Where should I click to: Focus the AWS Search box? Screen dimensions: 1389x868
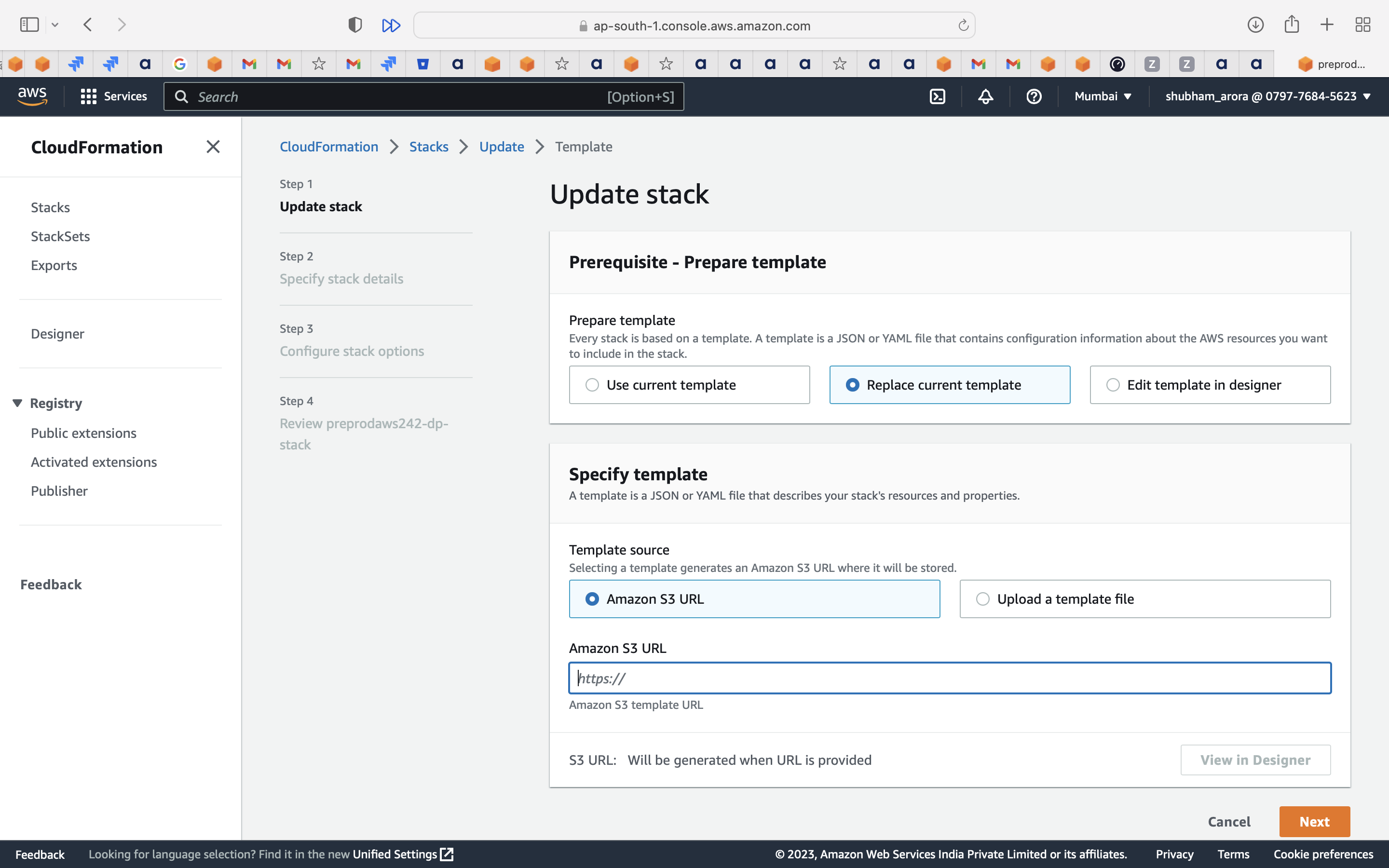click(423, 96)
